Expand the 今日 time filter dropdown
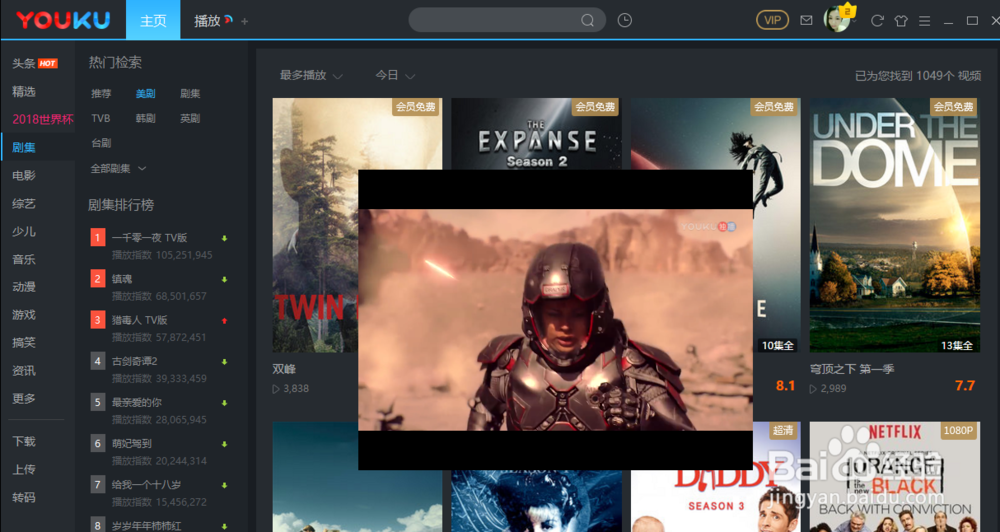 click(x=395, y=75)
